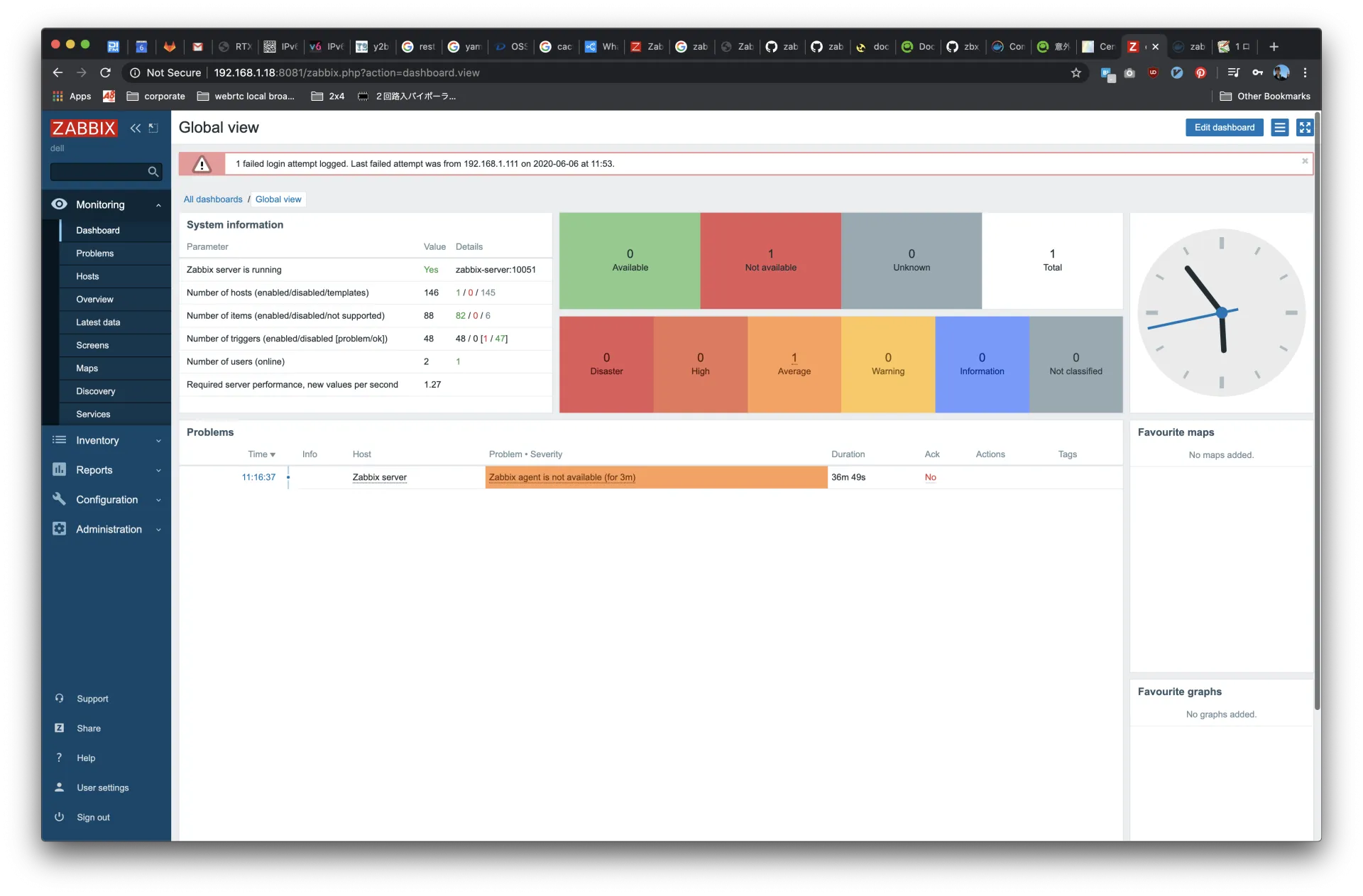
Task: Click the search magnifier icon
Action: [153, 172]
